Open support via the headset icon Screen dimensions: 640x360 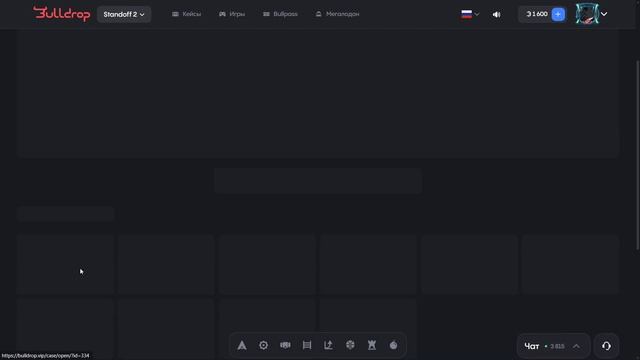tap(607, 346)
